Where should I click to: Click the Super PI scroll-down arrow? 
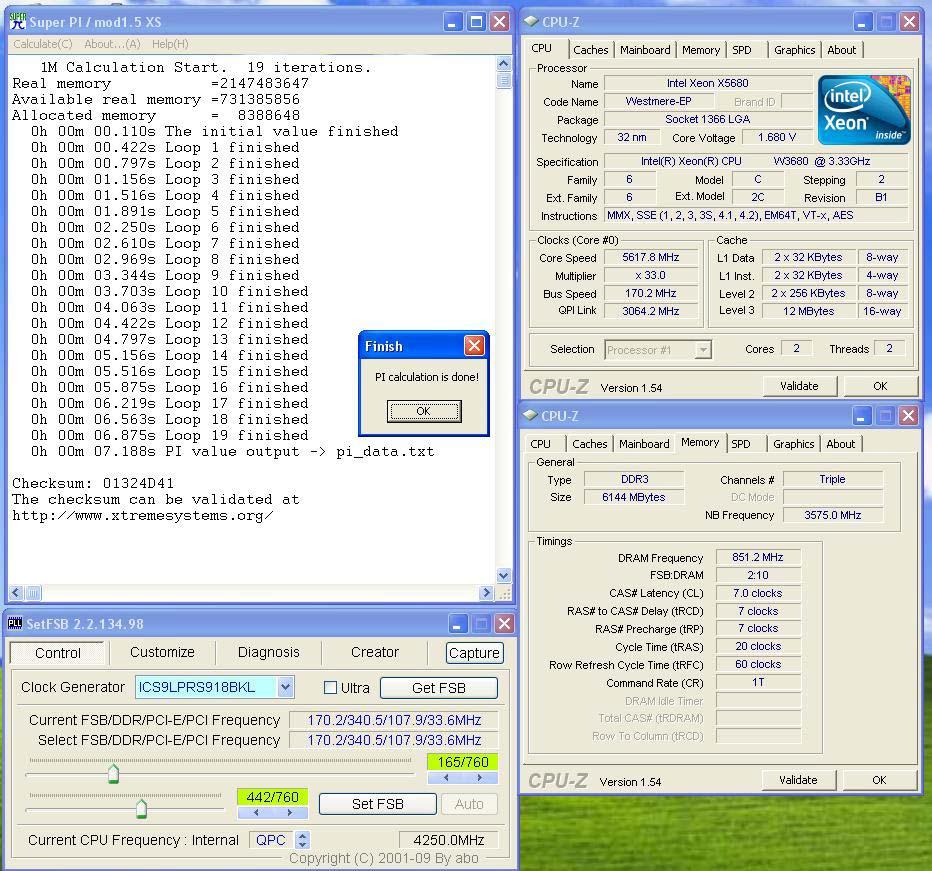tap(503, 575)
